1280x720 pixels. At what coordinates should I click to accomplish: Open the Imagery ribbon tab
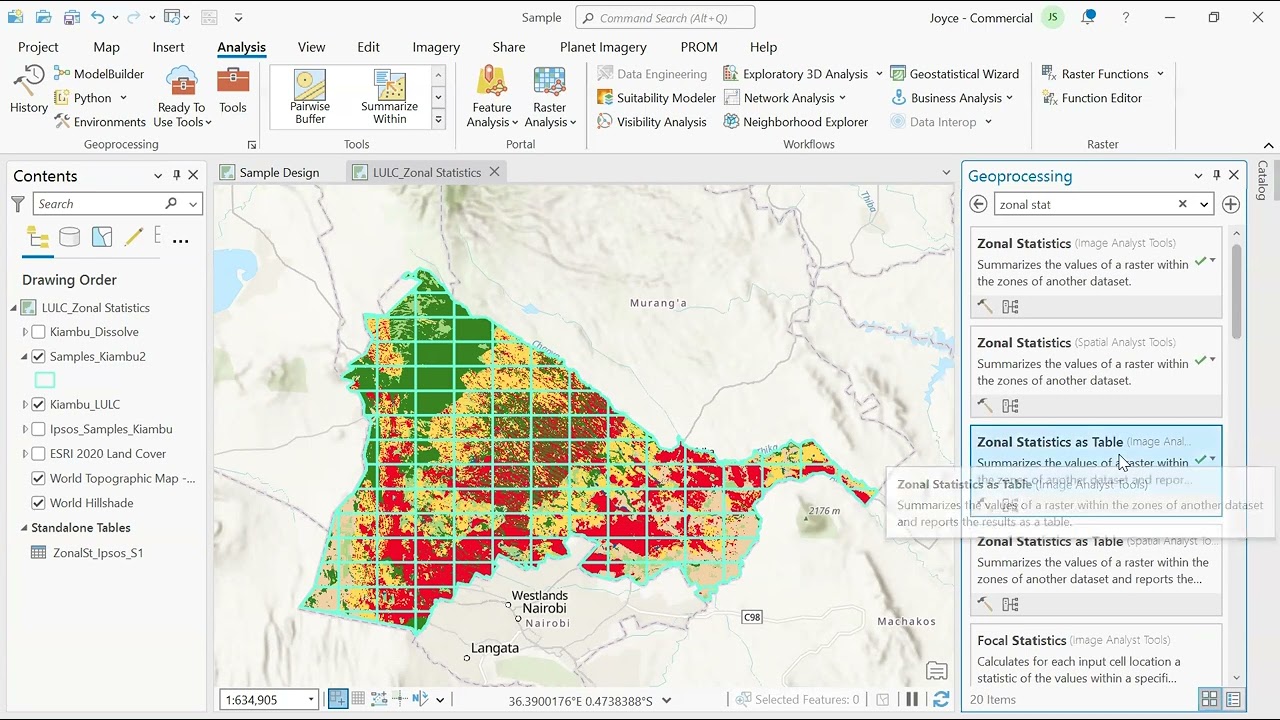pos(436,47)
